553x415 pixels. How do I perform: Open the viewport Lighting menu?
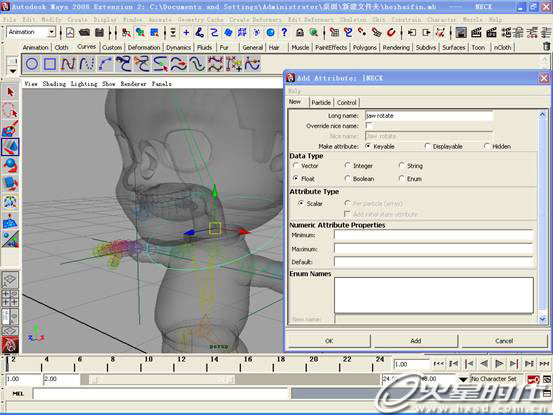84,84
